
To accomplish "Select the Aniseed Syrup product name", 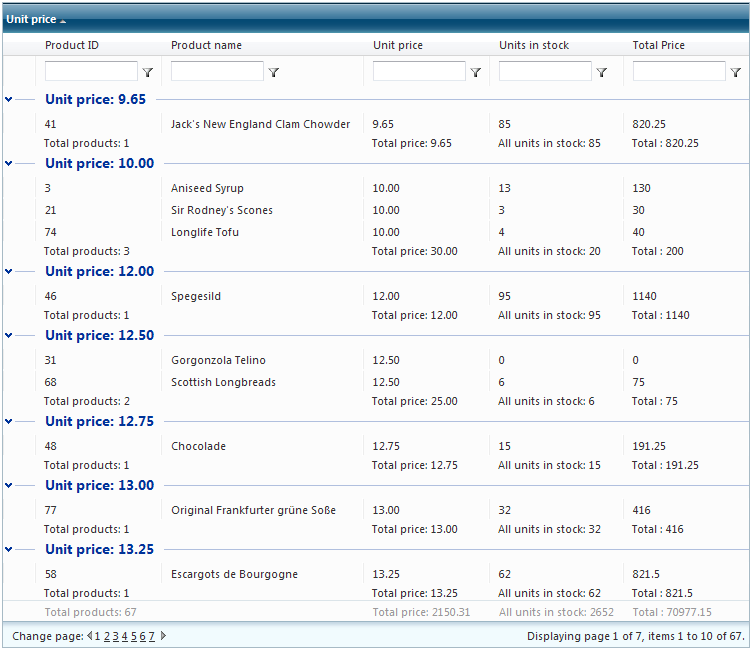I will click(x=207, y=188).
